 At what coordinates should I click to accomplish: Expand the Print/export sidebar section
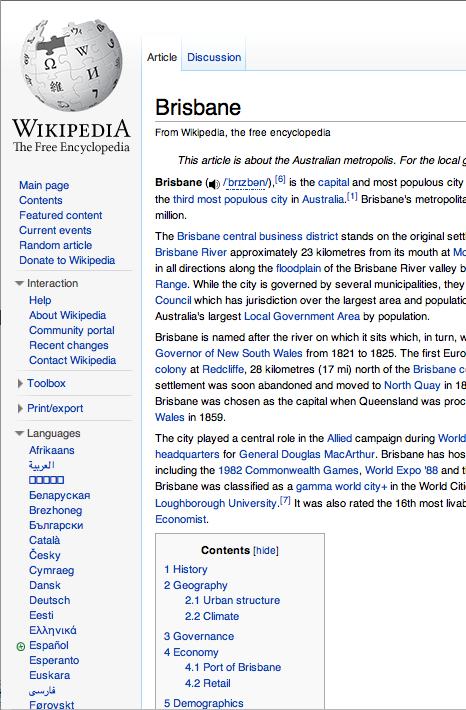20,408
